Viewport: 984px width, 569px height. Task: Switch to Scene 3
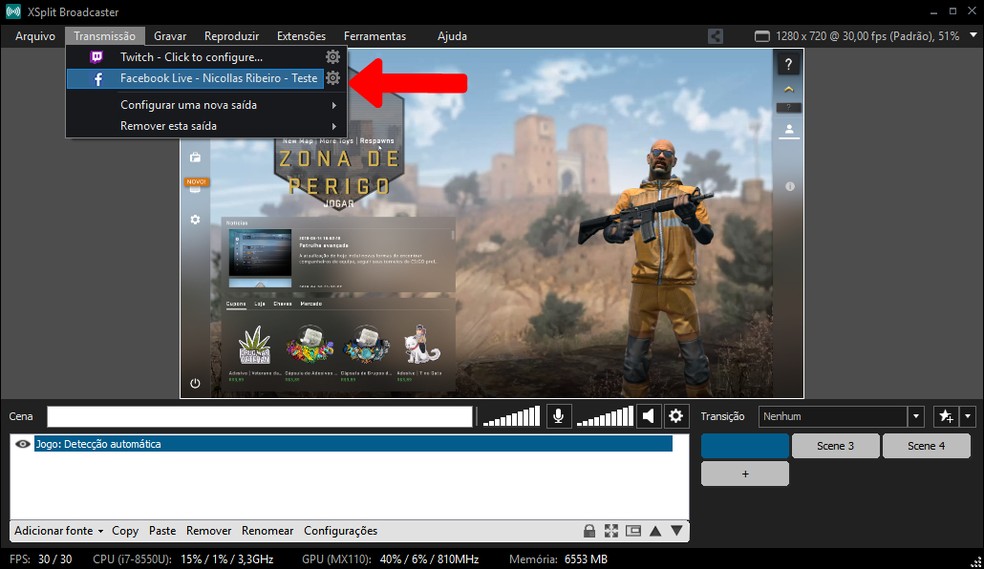pyautogui.click(x=835, y=446)
